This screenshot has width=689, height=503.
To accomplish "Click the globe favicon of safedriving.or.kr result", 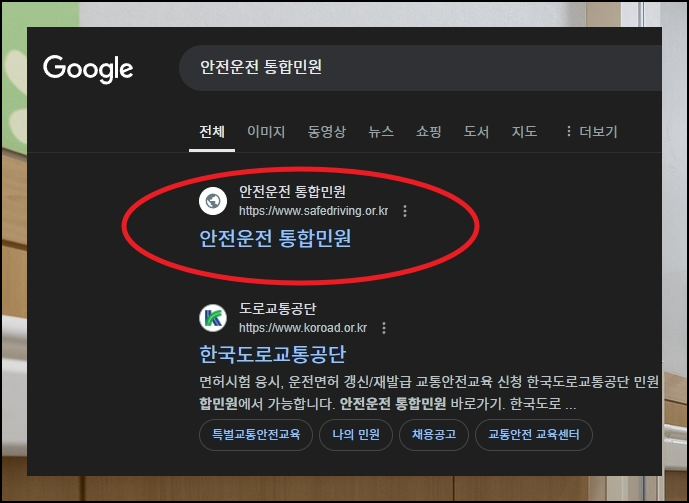I will pyautogui.click(x=213, y=201).
